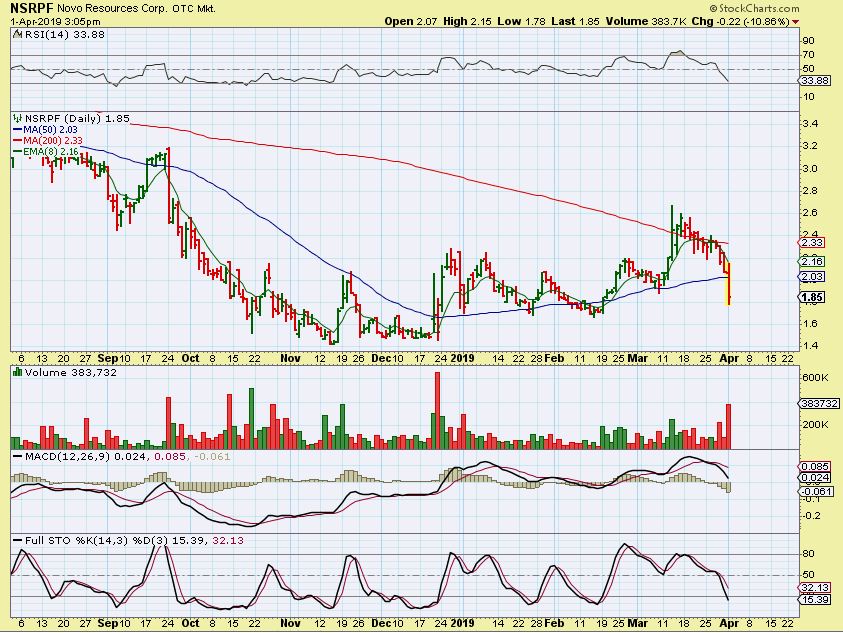
Task: Click the 2.33 price tag on right axis
Action: coord(812,243)
